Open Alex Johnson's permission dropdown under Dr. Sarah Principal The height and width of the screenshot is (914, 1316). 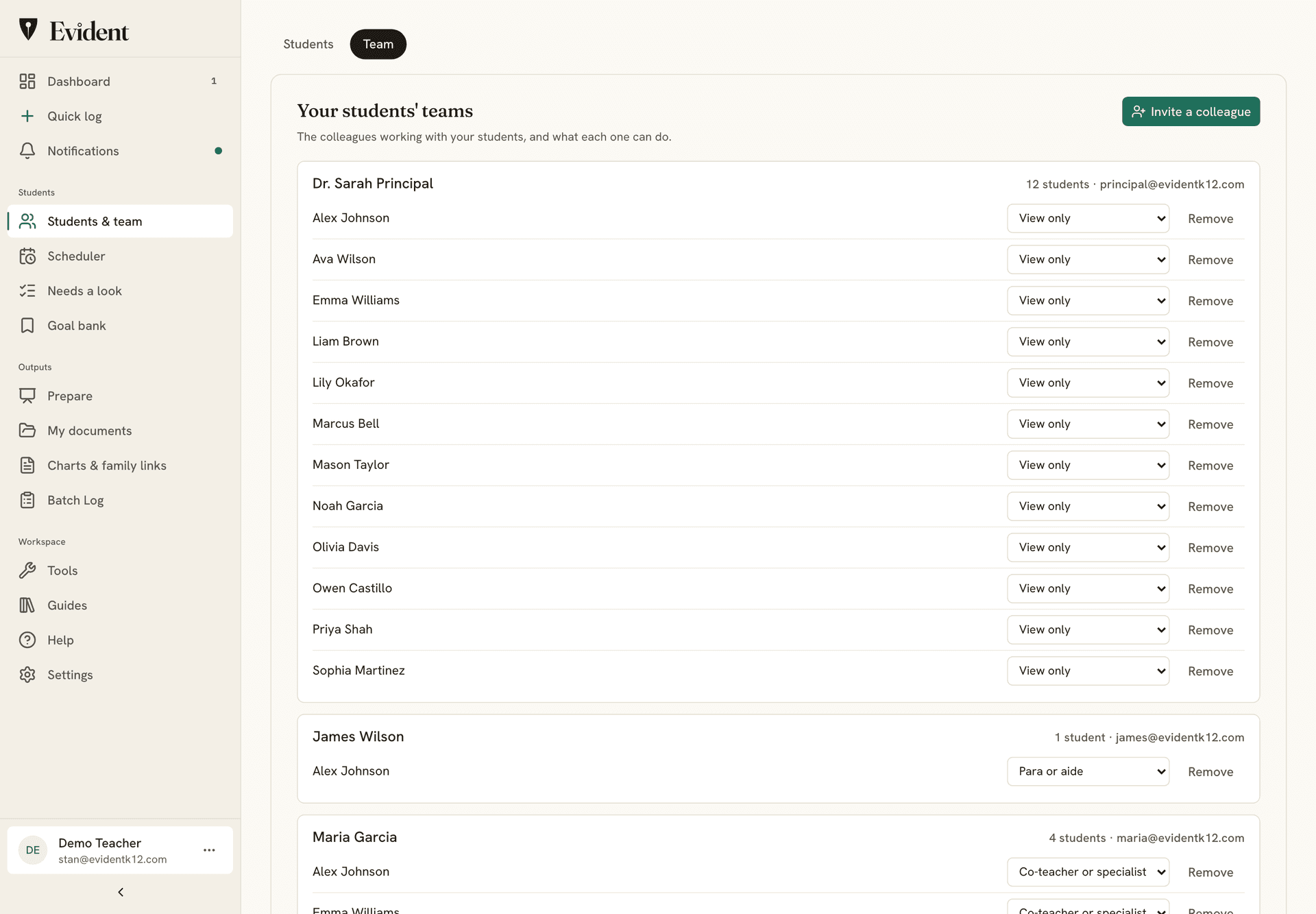pyautogui.click(x=1088, y=218)
